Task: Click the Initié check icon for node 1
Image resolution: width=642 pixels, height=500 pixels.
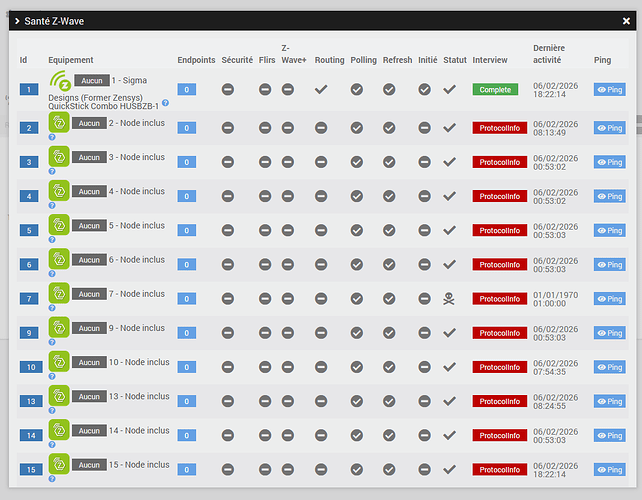Action: [x=425, y=89]
